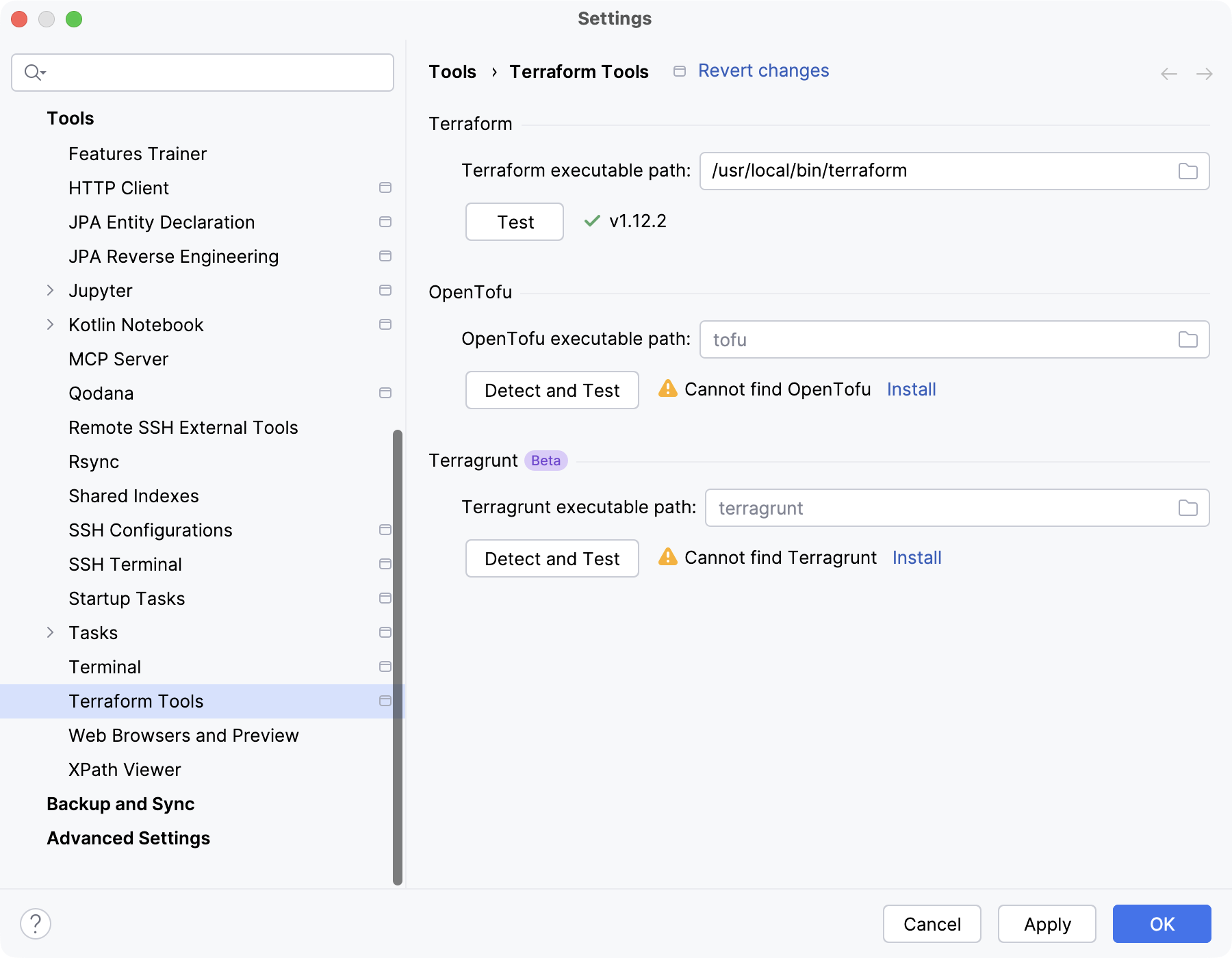
Task: Expand the Jupyter settings section
Action: click(51, 290)
